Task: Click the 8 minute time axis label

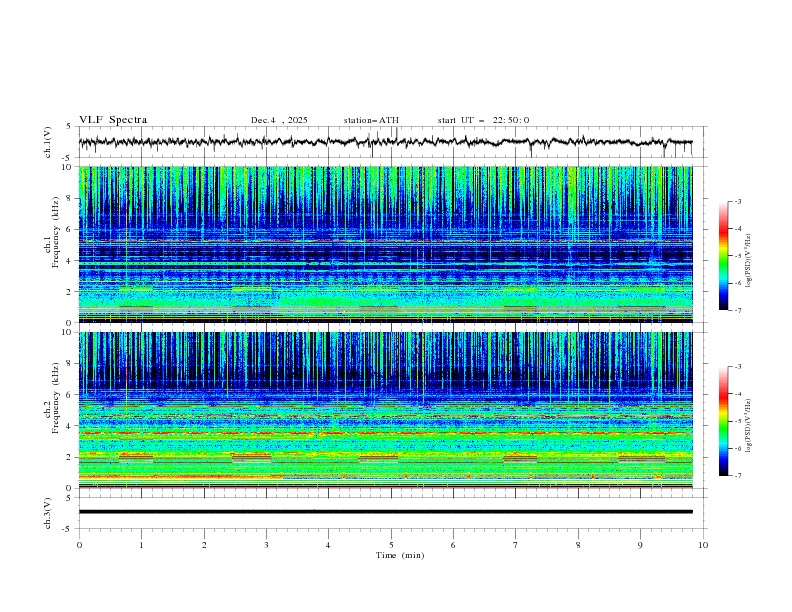Action: (x=578, y=545)
